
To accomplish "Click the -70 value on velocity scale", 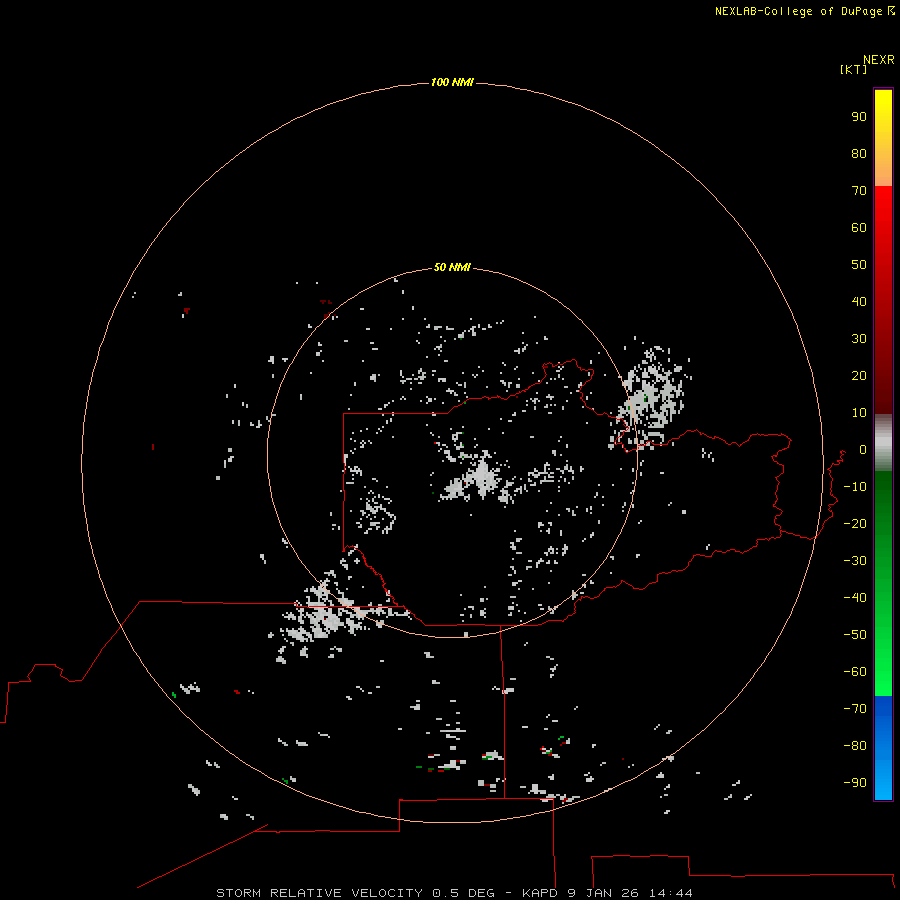I will [855, 708].
